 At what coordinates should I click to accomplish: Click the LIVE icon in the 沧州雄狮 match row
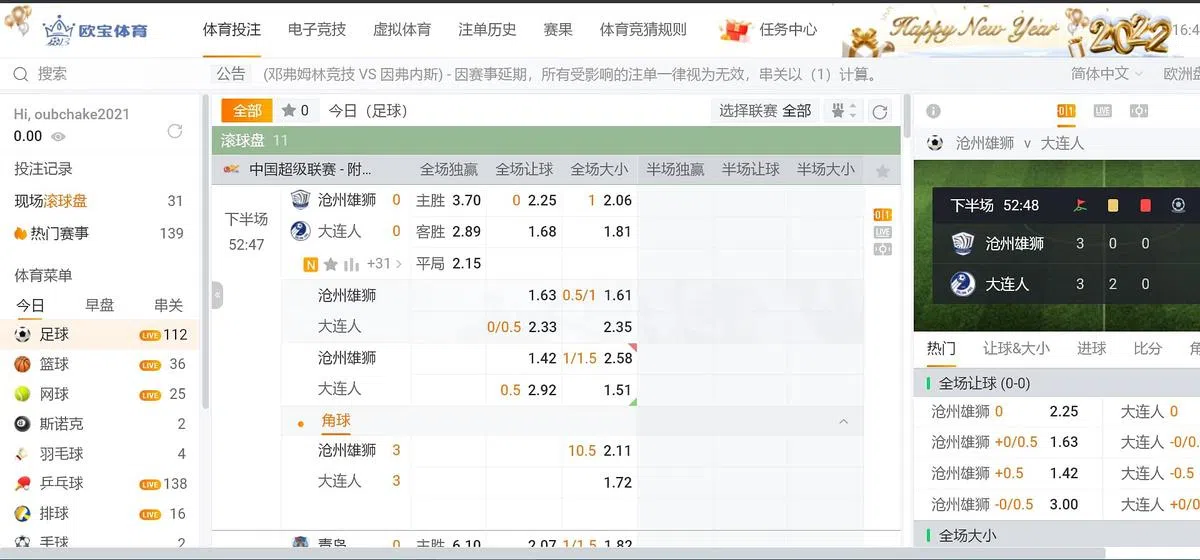tap(883, 232)
